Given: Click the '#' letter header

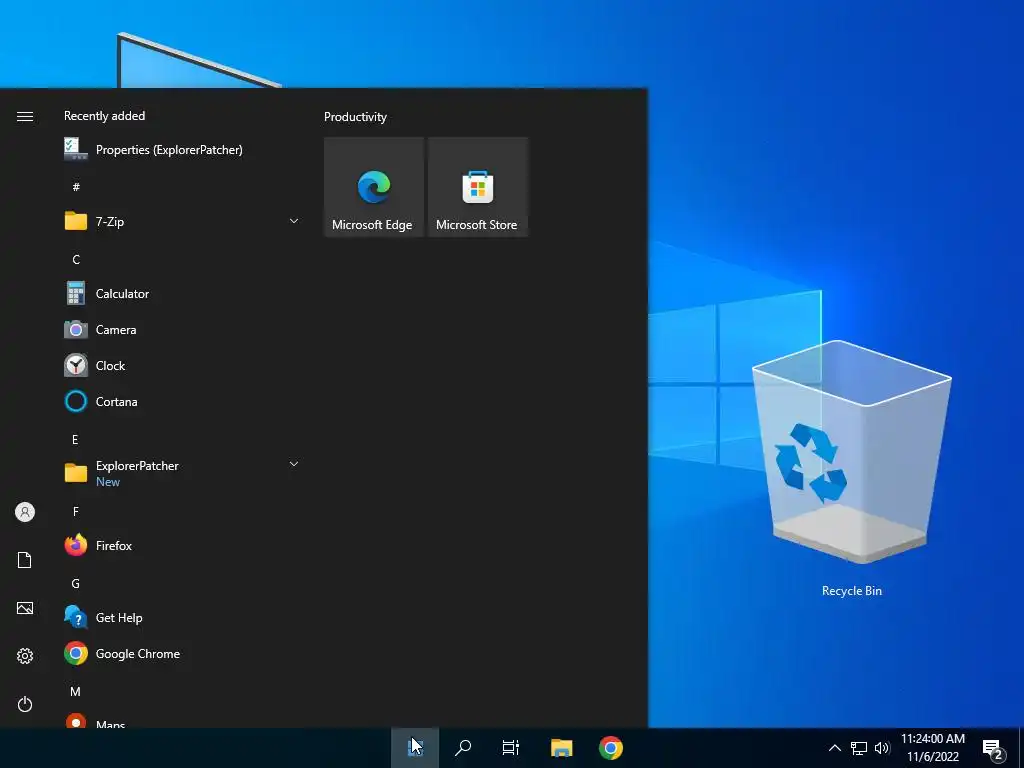Looking at the screenshot, I should (76, 187).
